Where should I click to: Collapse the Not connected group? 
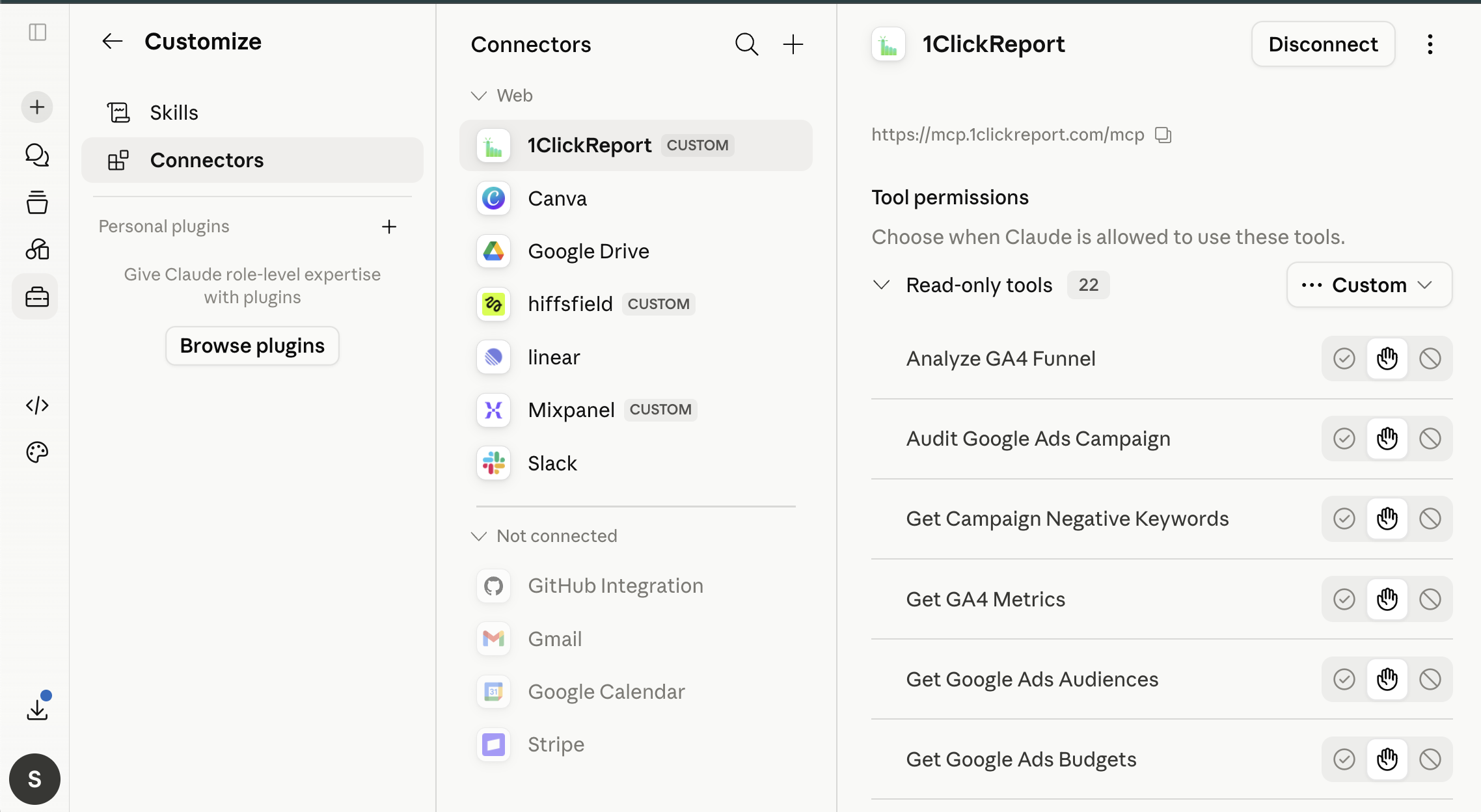point(479,536)
